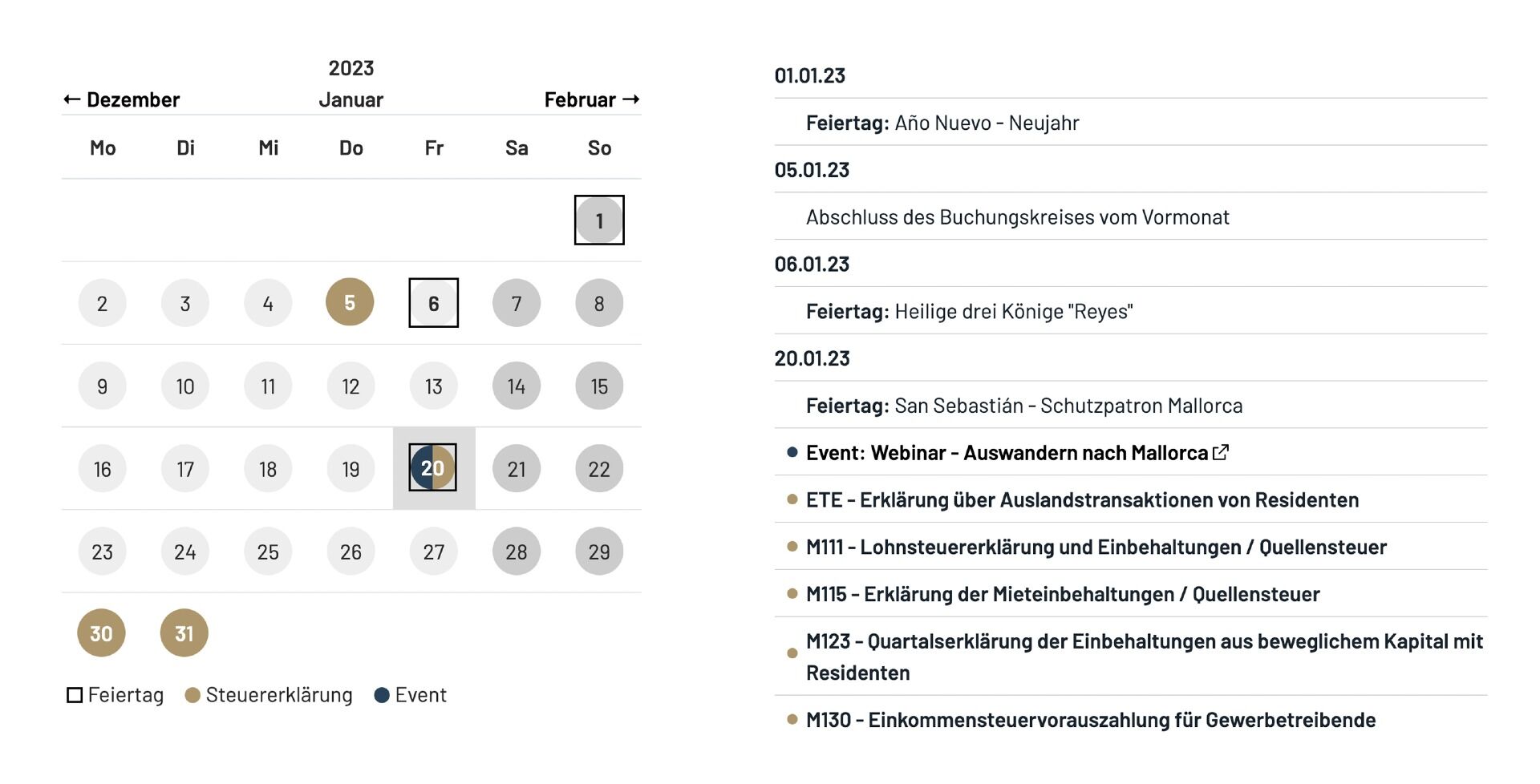The height and width of the screenshot is (784, 1540).
Task: Select January 5 tax declaration day
Action: click(350, 302)
